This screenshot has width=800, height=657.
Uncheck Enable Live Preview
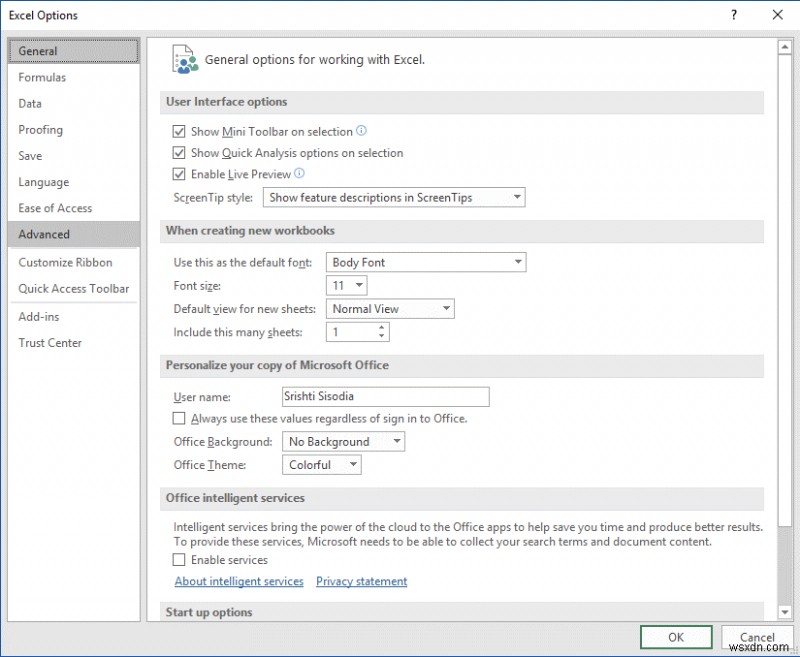pos(179,174)
